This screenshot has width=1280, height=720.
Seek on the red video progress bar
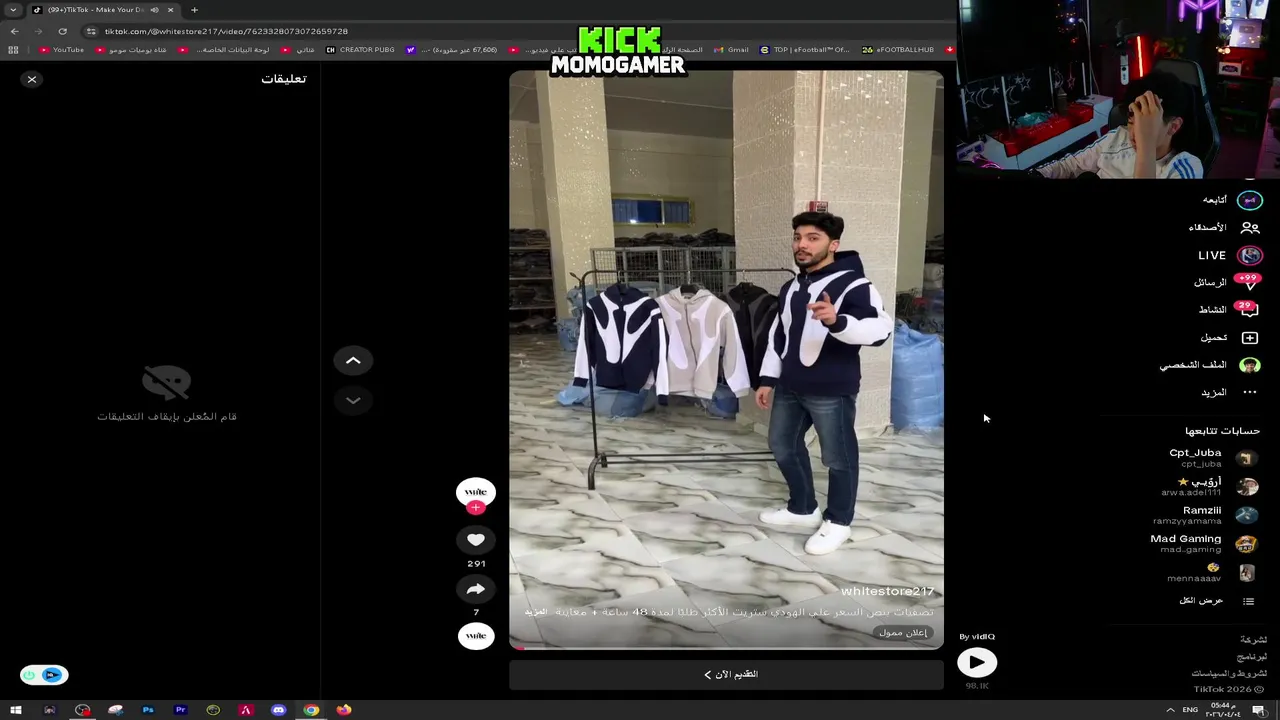pos(726,648)
